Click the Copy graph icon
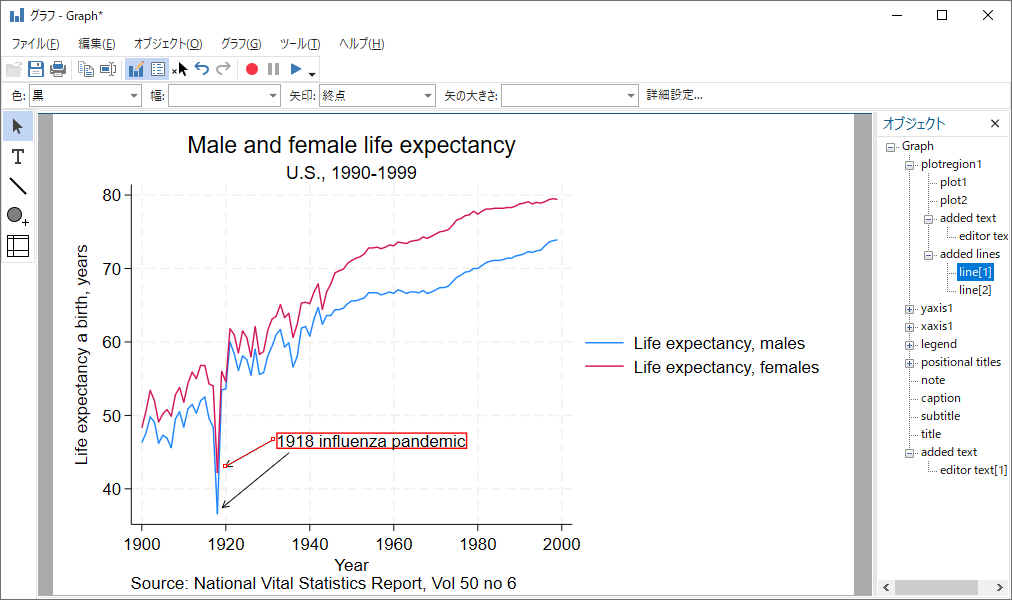The width and height of the screenshot is (1012, 600). click(86, 69)
